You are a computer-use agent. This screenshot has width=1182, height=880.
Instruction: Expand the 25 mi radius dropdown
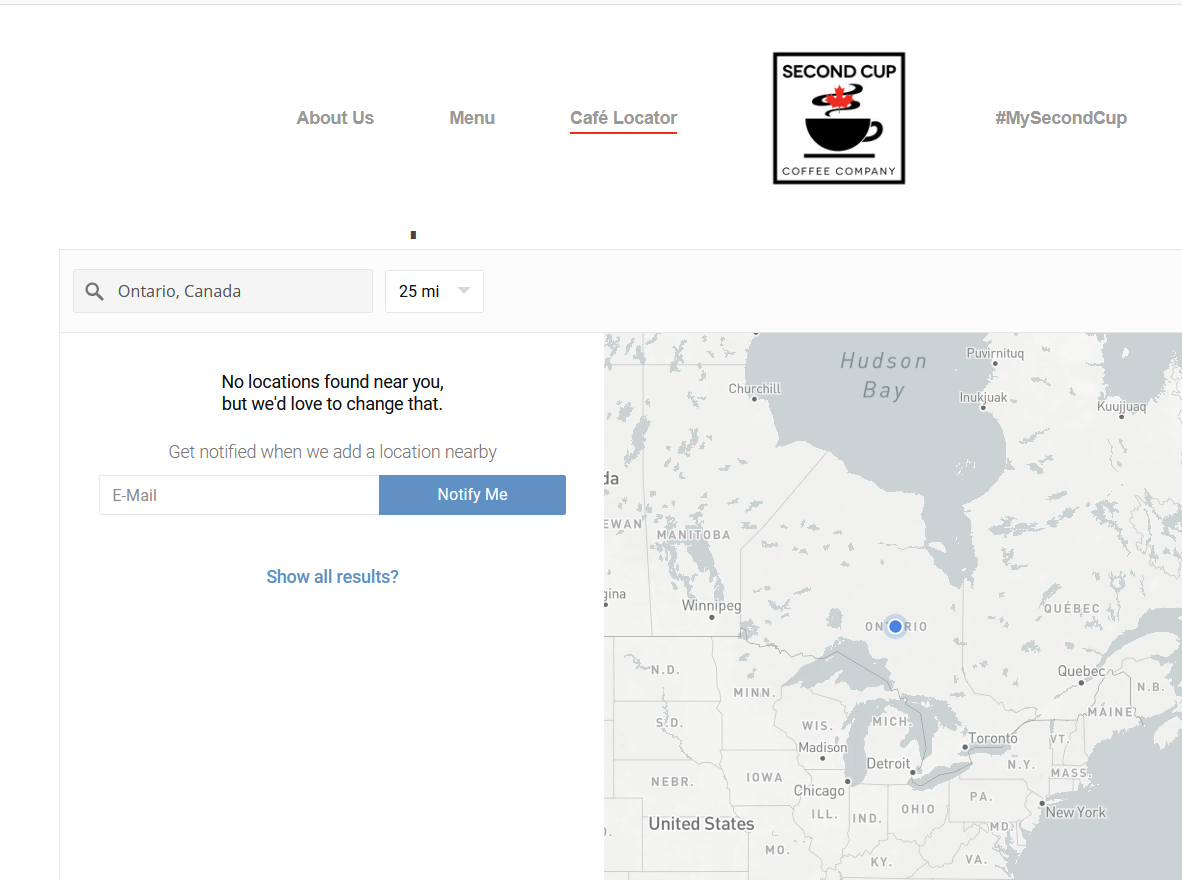click(x=434, y=291)
